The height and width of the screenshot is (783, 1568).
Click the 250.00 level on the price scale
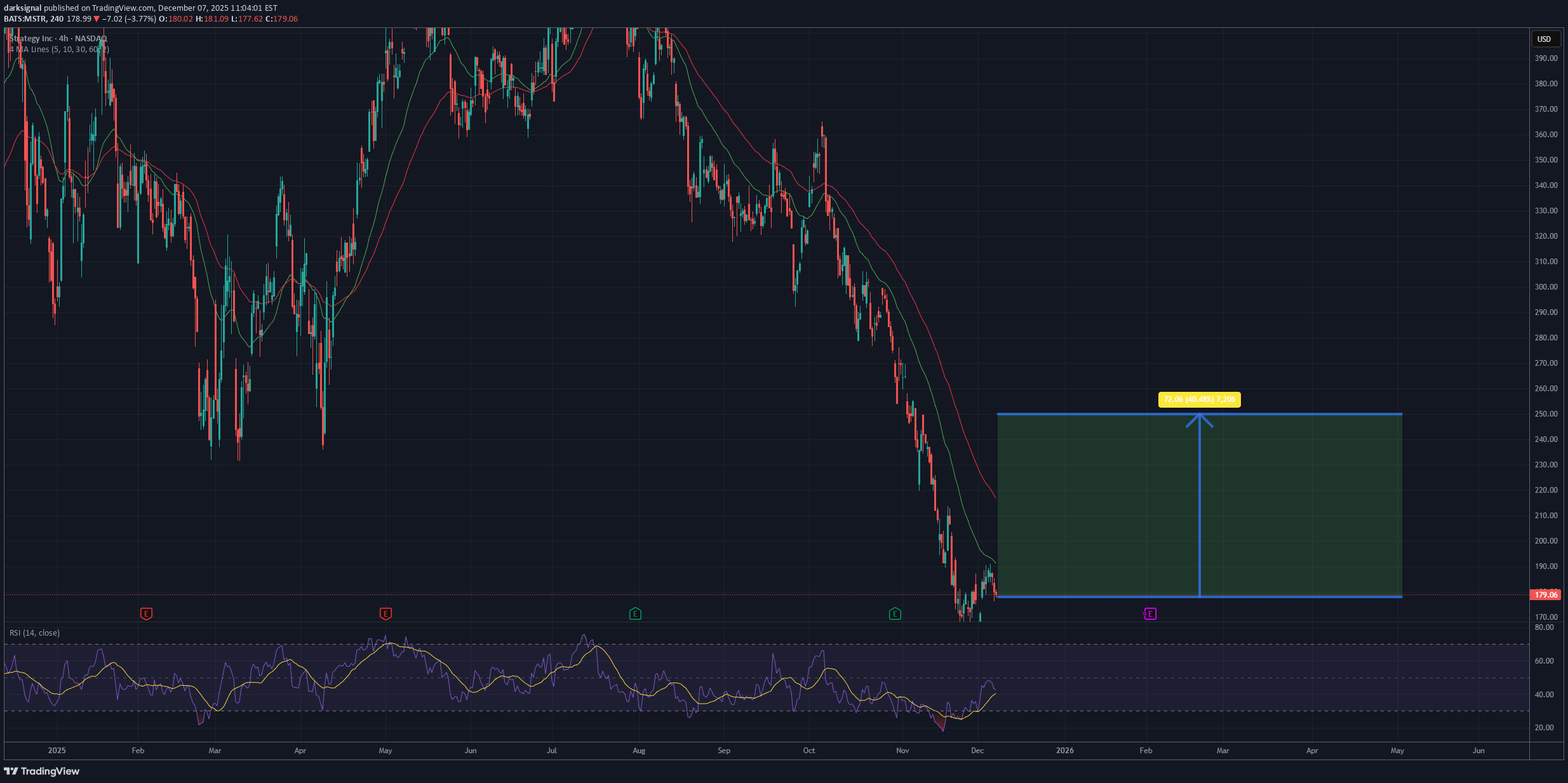pos(1546,414)
